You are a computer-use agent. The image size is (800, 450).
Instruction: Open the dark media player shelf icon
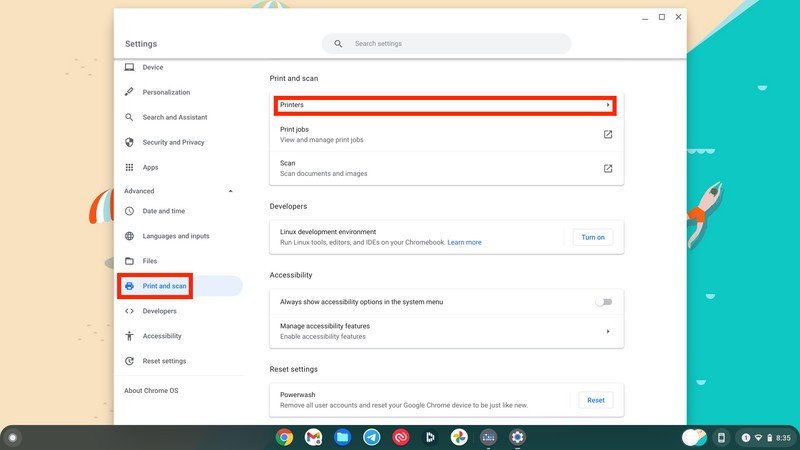coord(430,437)
